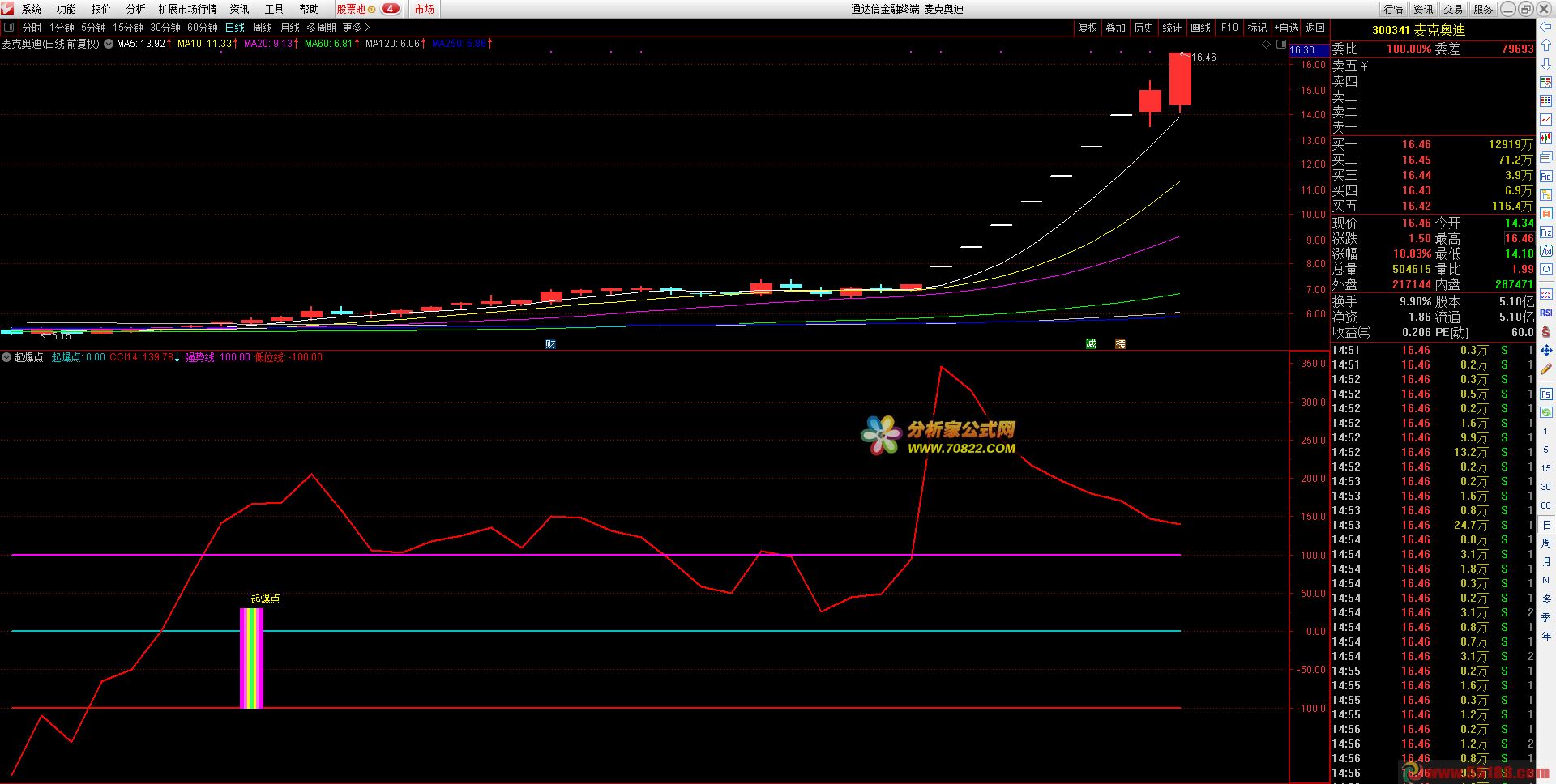Image resolution: width=1556 pixels, height=784 pixels.
Task: Click the 财 finance marker on chart
Action: [550, 344]
